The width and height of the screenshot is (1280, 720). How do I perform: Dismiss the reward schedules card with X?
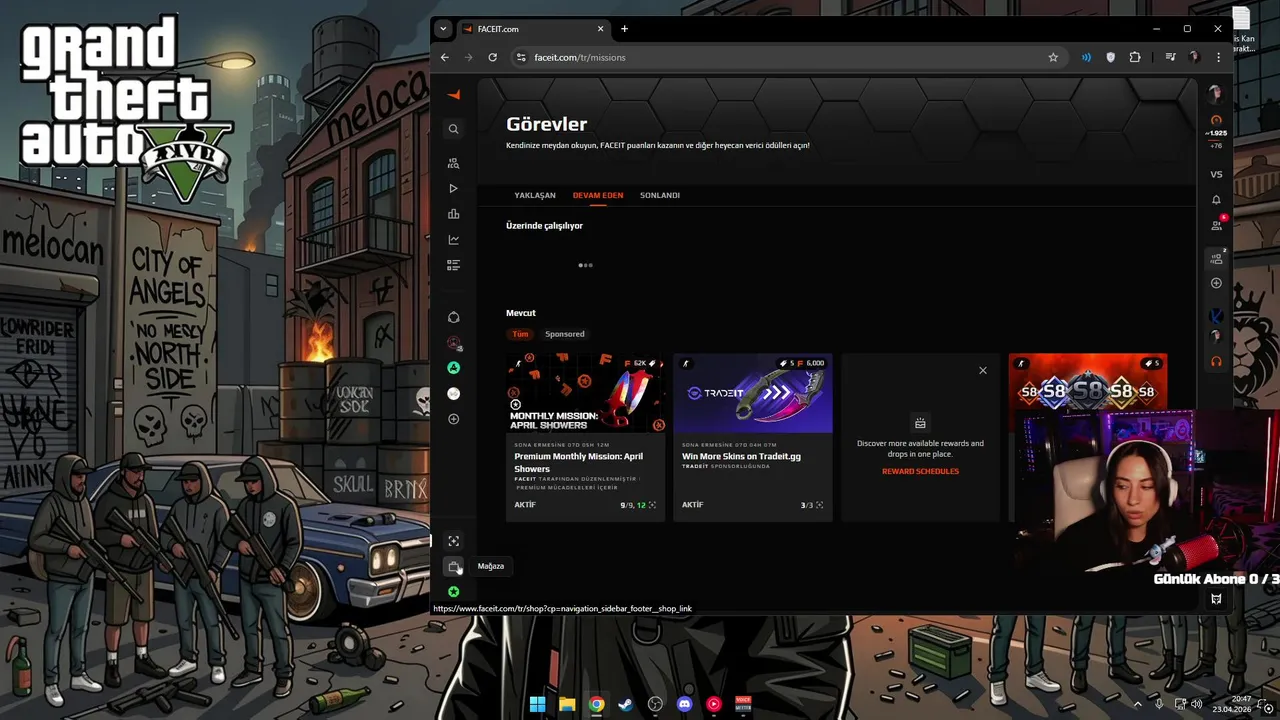coord(982,370)
